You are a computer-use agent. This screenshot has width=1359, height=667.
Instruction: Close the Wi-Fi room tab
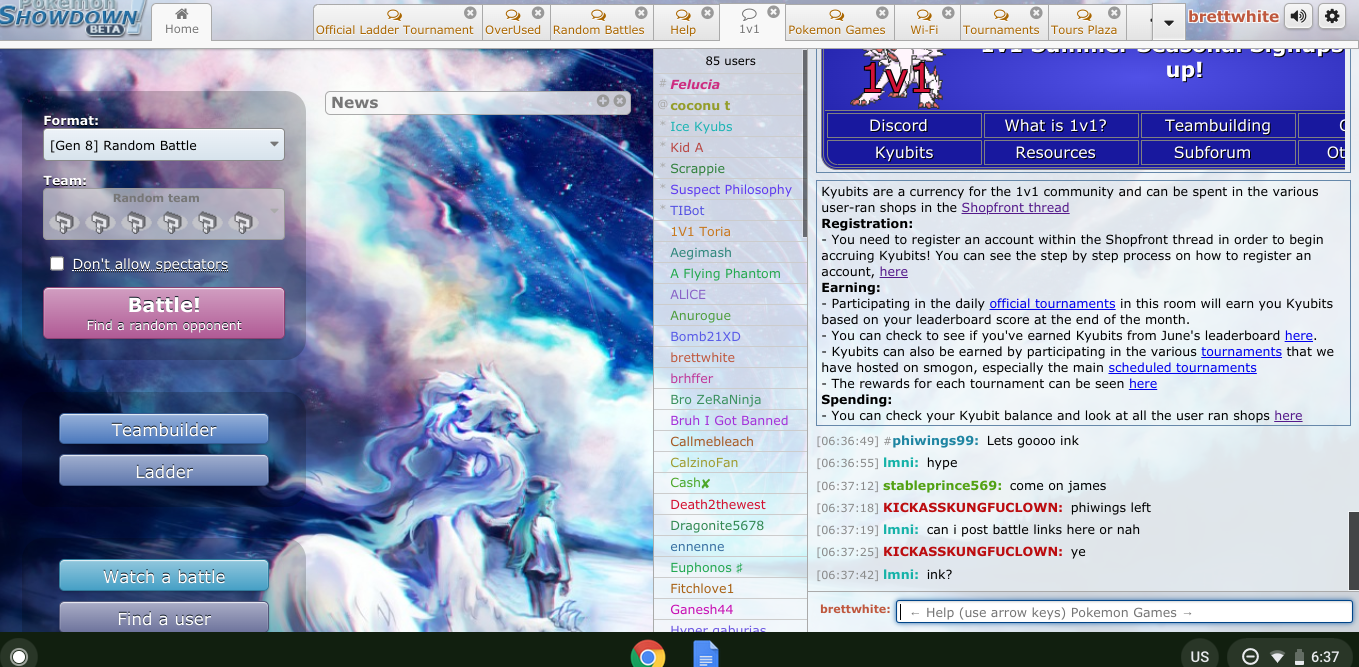(948, 13)
